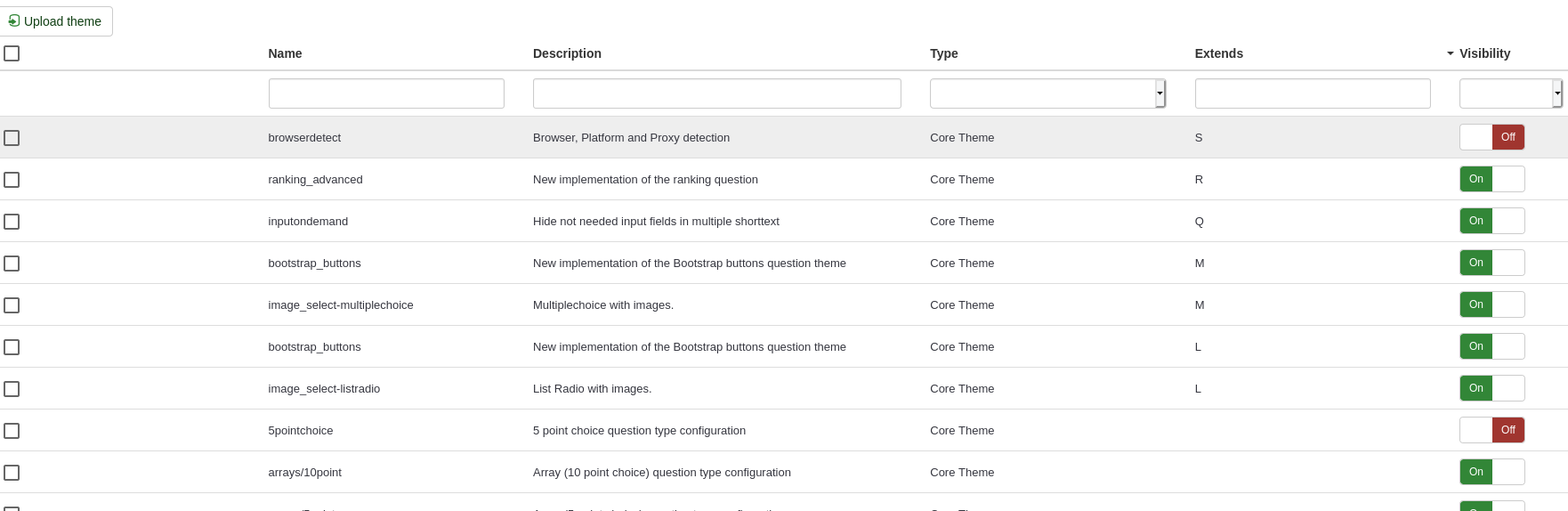1568x511 pixels.
Task: Sort table by Name column
Action: click(285, 53)
